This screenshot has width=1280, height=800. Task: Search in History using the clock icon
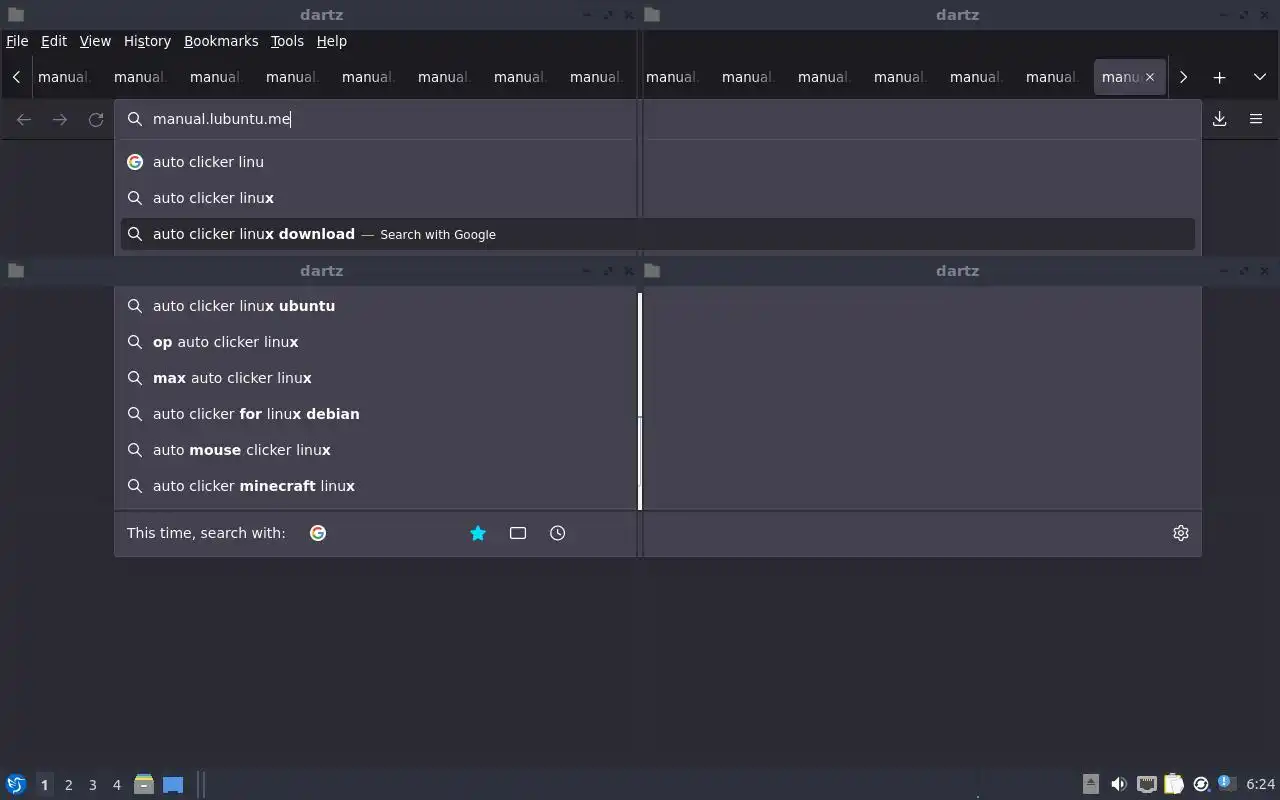click(558, 533)
